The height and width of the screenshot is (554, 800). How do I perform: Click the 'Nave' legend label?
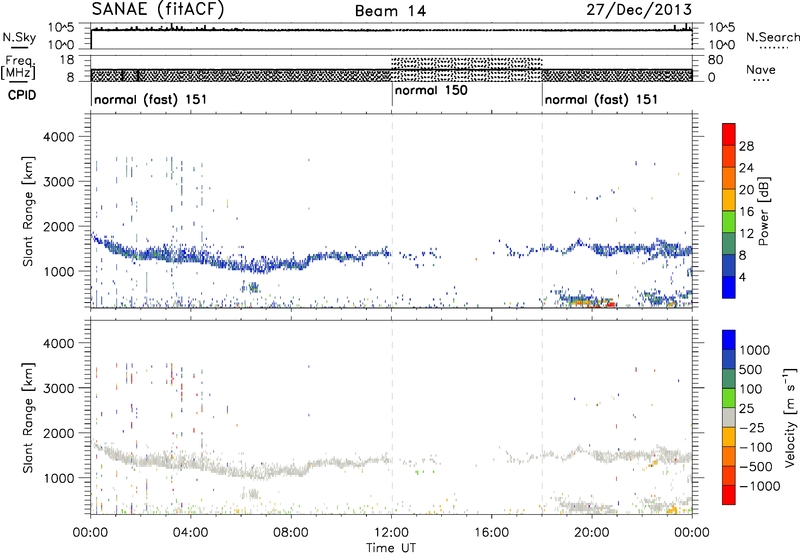pyautogui.click(x=761, y=69)
